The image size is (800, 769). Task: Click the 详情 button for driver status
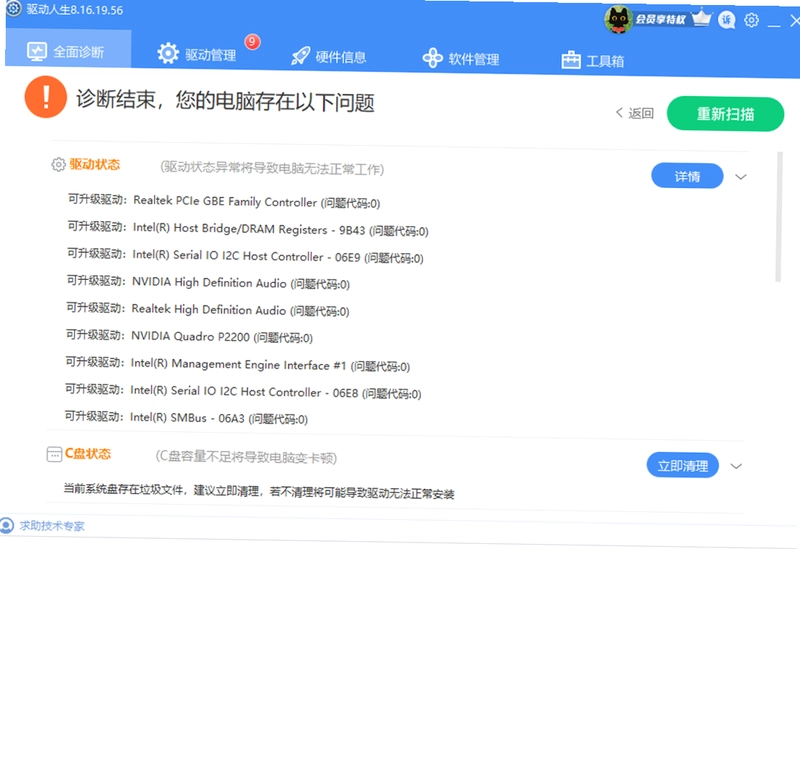(x=687, y=176)
